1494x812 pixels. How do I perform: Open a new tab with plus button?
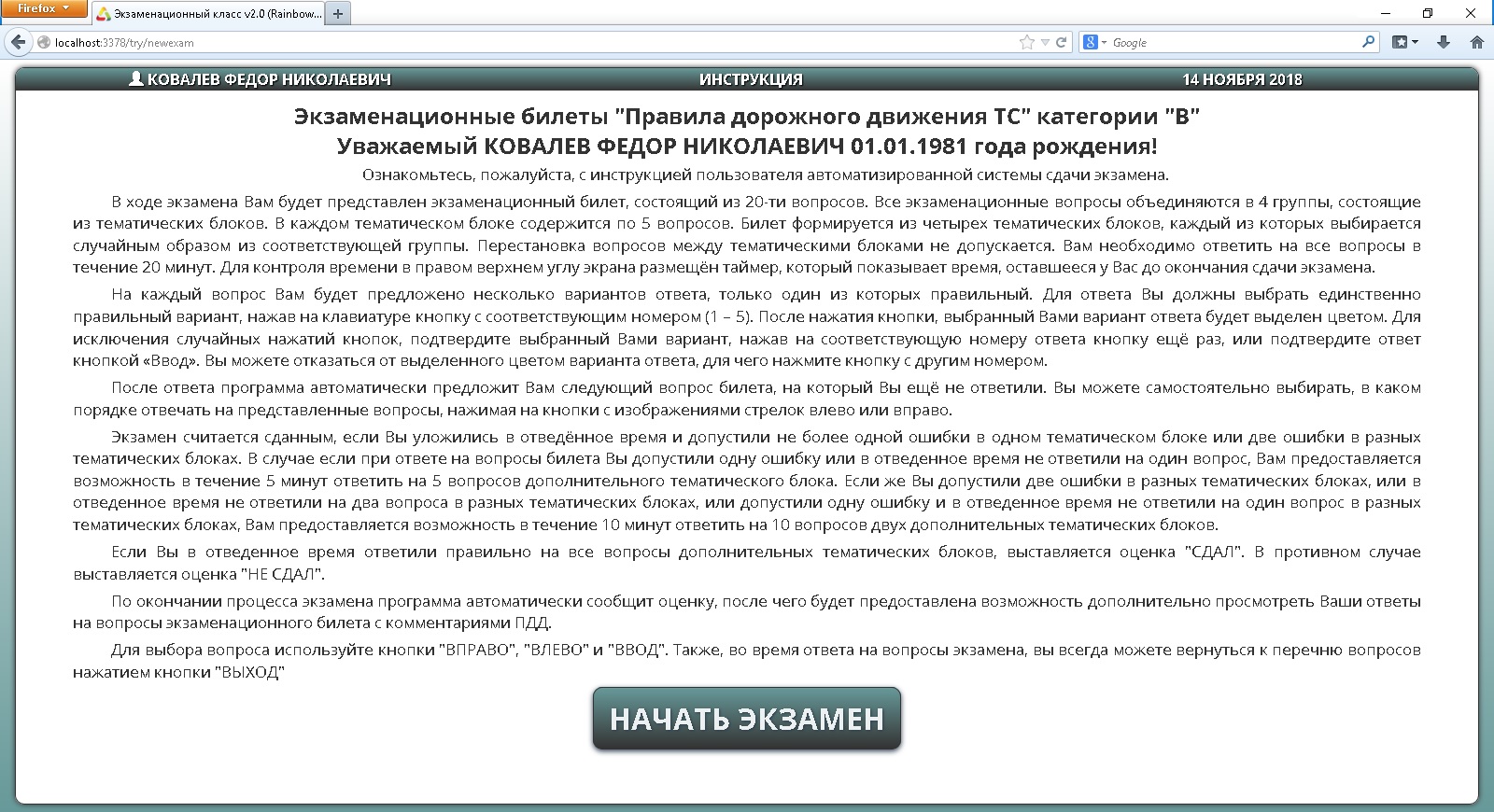click(338, 13)
